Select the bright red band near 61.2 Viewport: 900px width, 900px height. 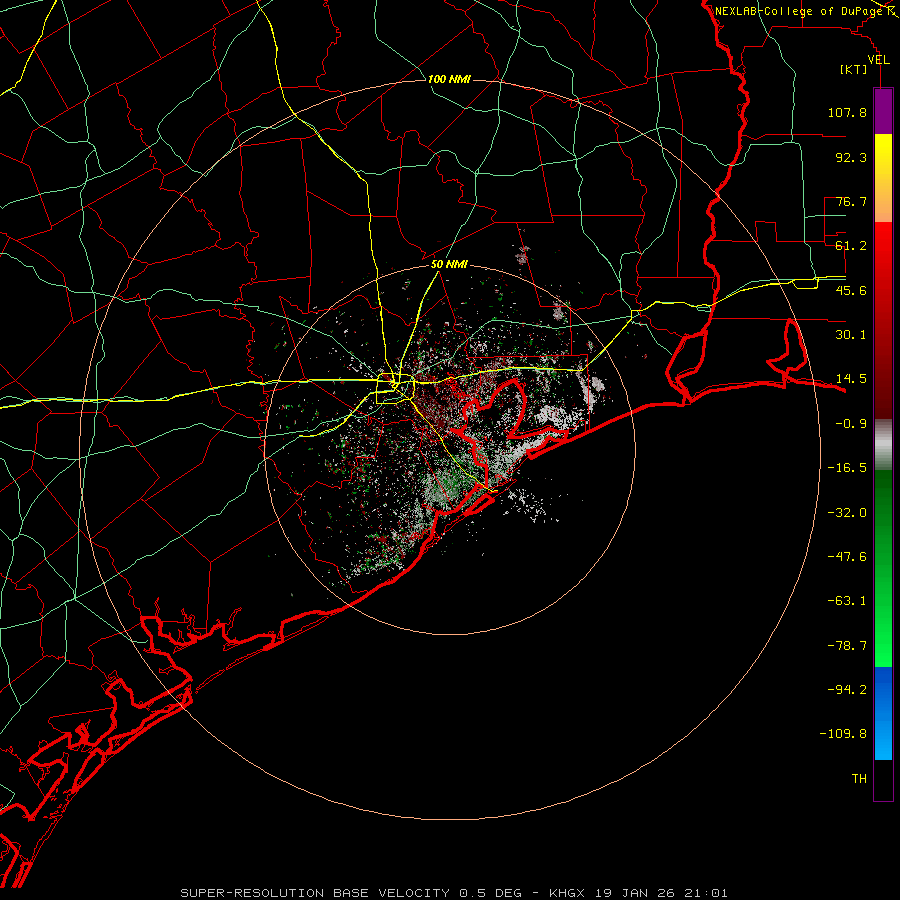(x=883, y=245)
